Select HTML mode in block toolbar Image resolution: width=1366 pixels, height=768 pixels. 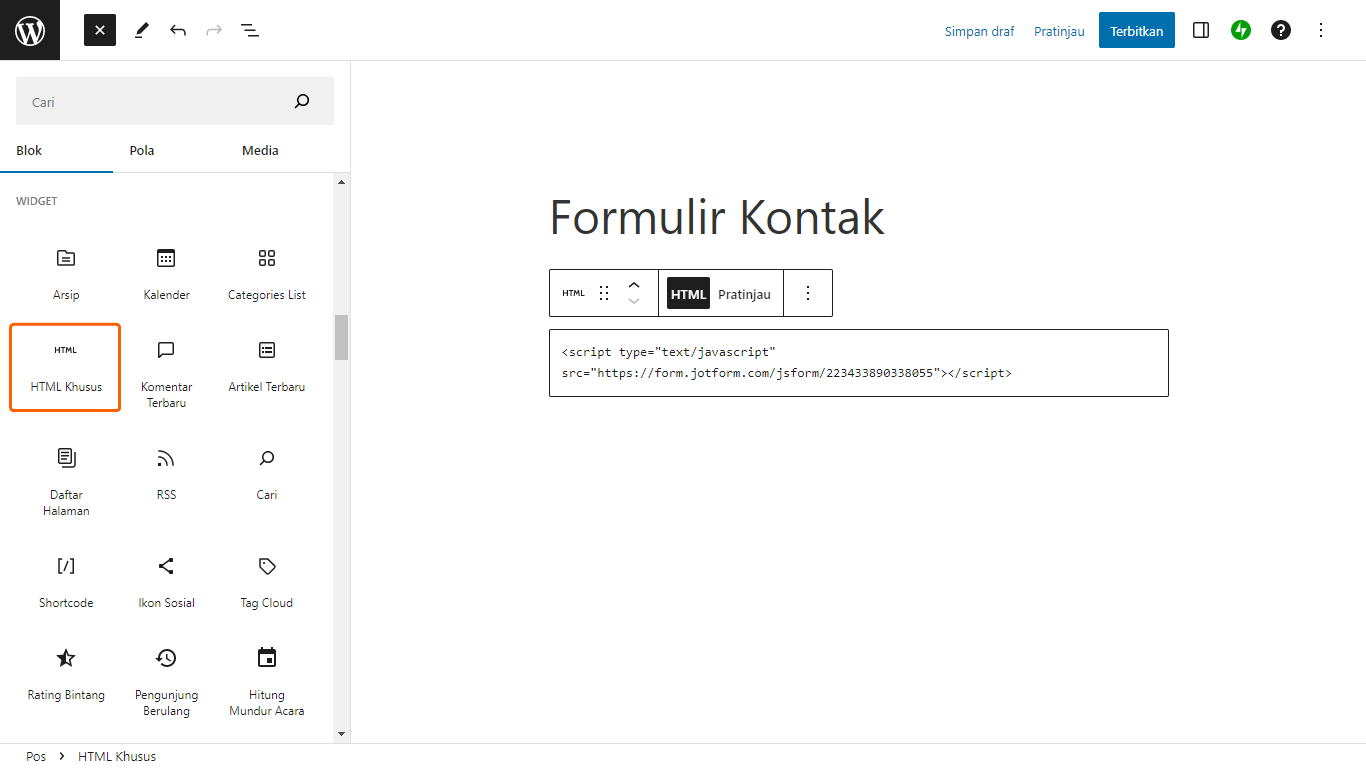688,294
